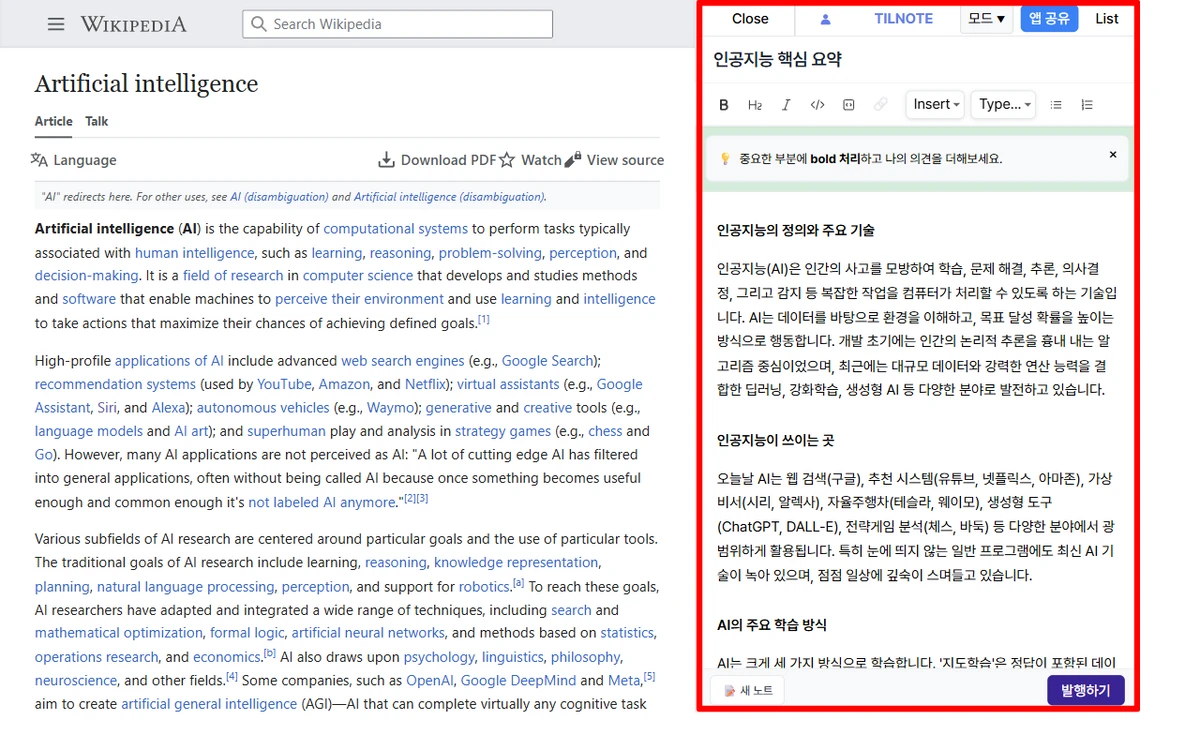Focus the Search Wikipedia field
Viewport: 1200px width, 750px height.
(x=397, y=24)
